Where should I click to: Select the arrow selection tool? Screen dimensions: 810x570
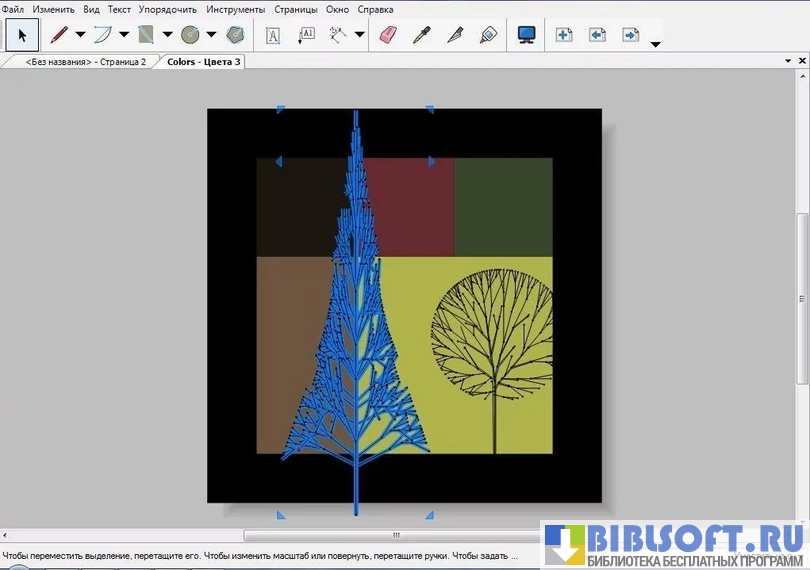coord(23,35)
